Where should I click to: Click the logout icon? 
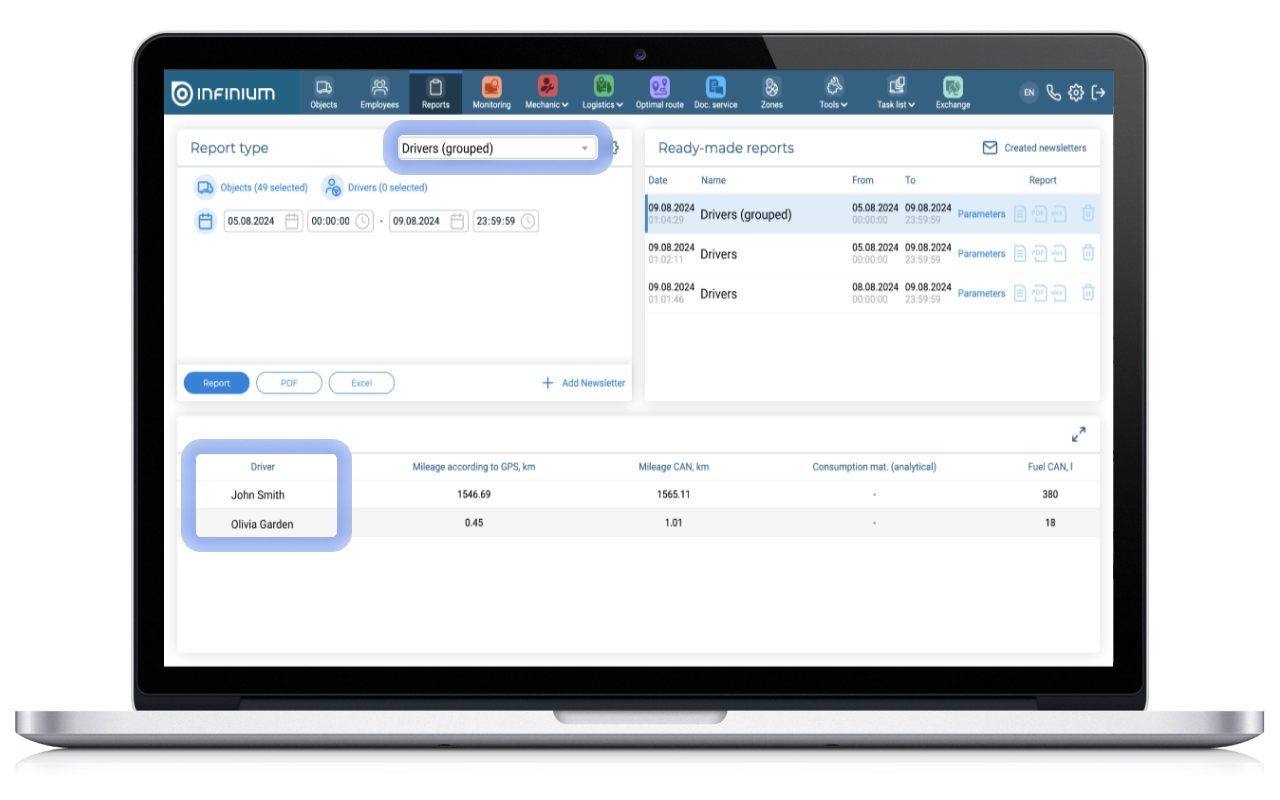coord(1098,93)
